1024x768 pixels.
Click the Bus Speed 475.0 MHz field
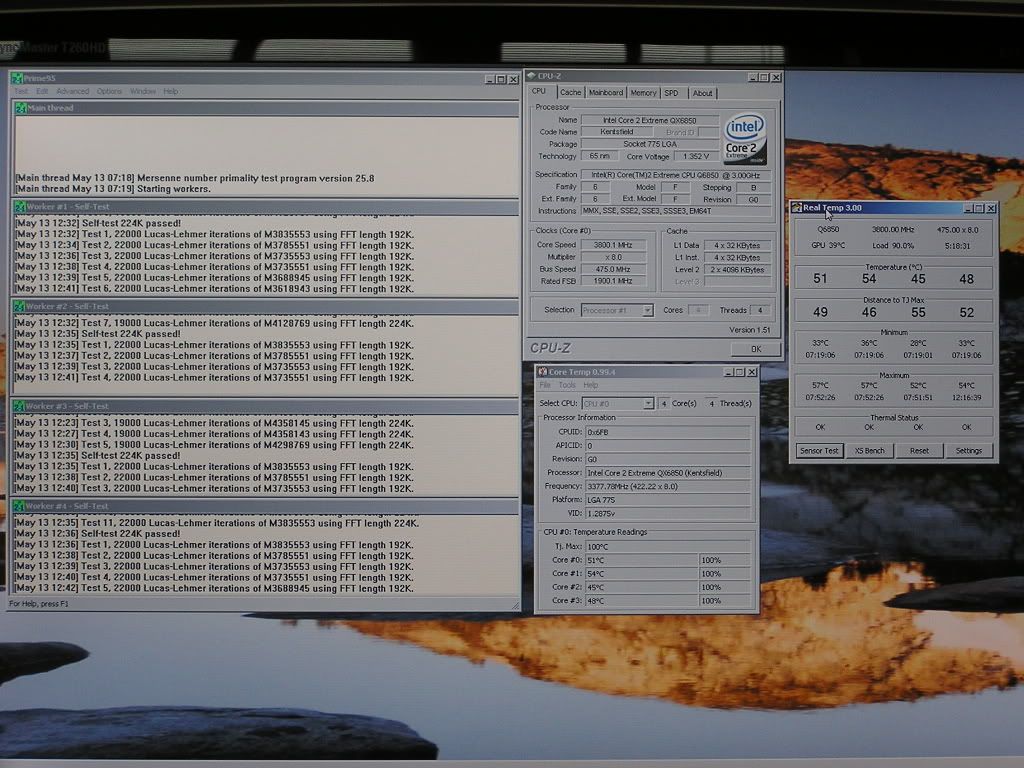coord(613,269)
